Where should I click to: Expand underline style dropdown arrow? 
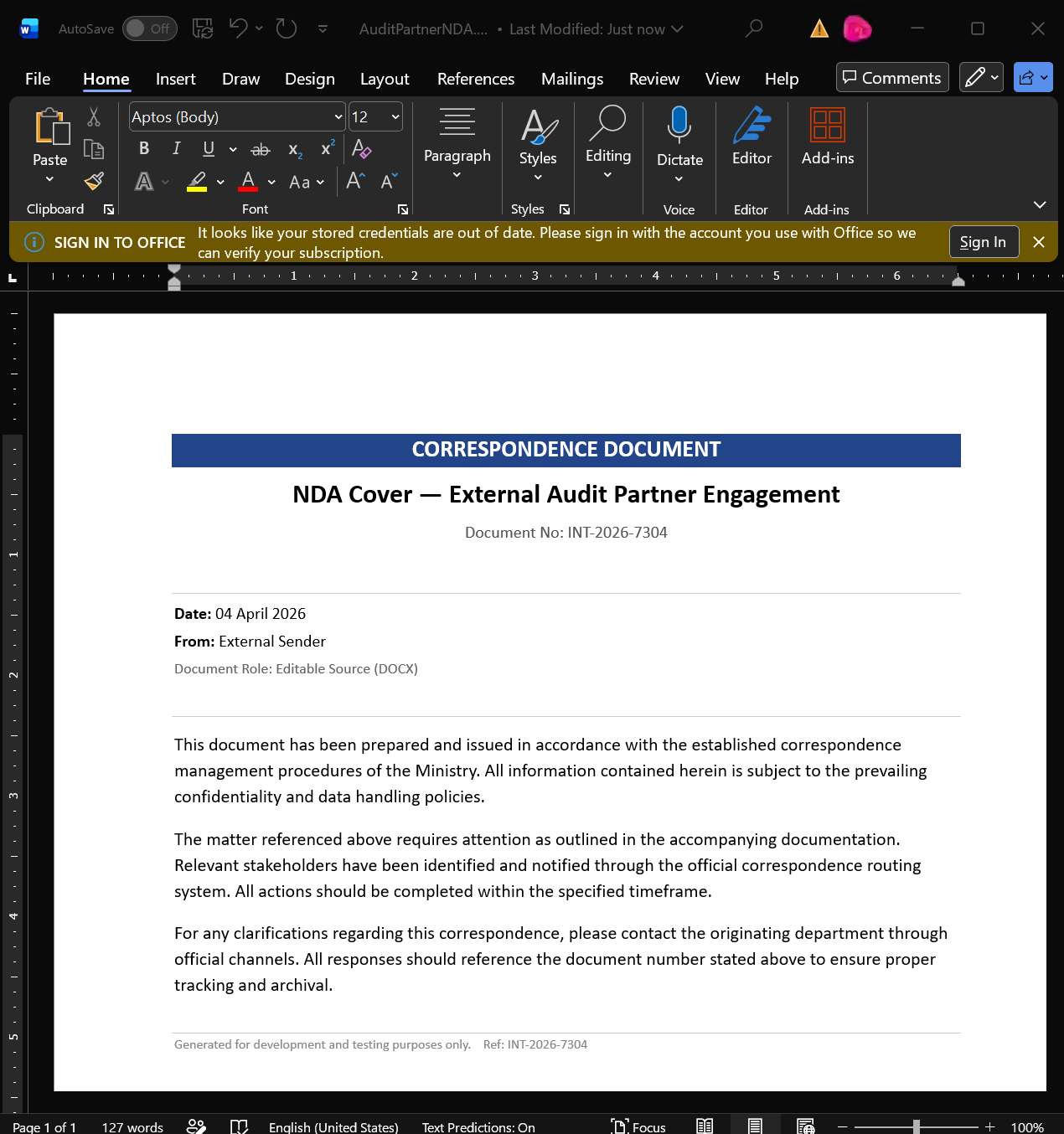[x=233, y=149]
